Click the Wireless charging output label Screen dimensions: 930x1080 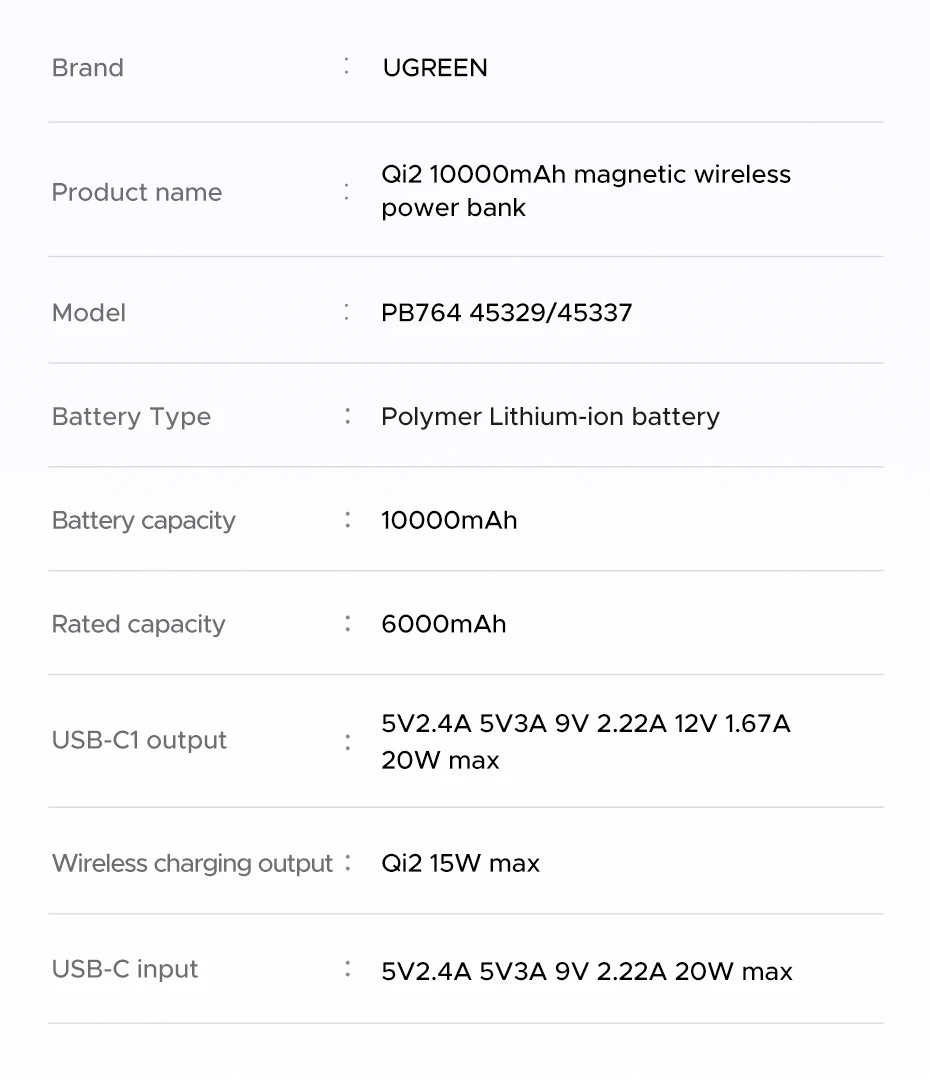[192, 864]
